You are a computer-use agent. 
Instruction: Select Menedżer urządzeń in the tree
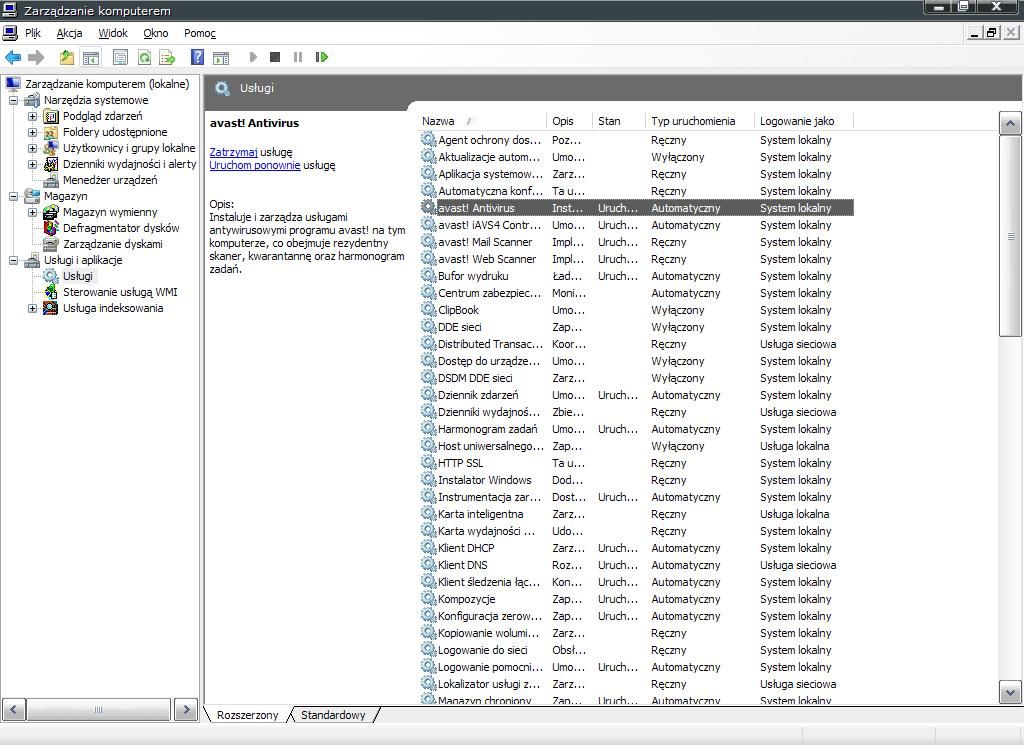pos(110,180)
